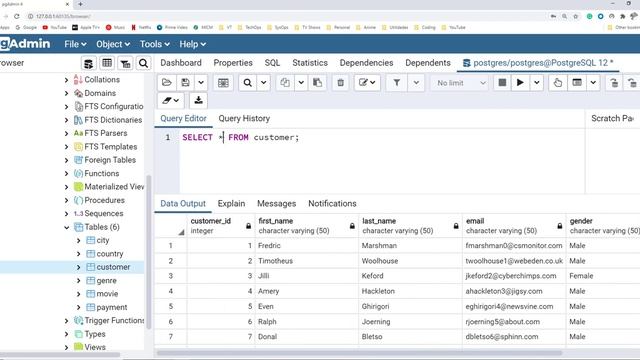Screen dimensions: 640x360
Task: Click the Delete trash can icon
Action: (340, 83)
